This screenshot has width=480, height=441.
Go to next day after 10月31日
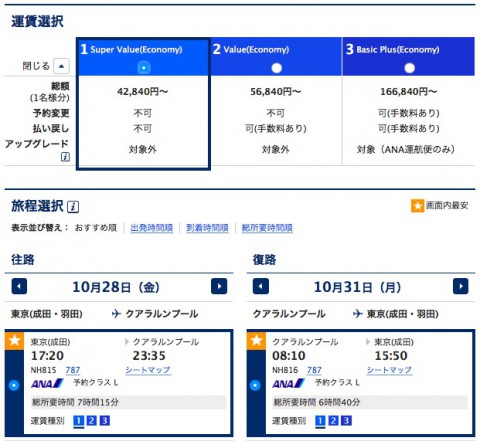coord(461,287)
